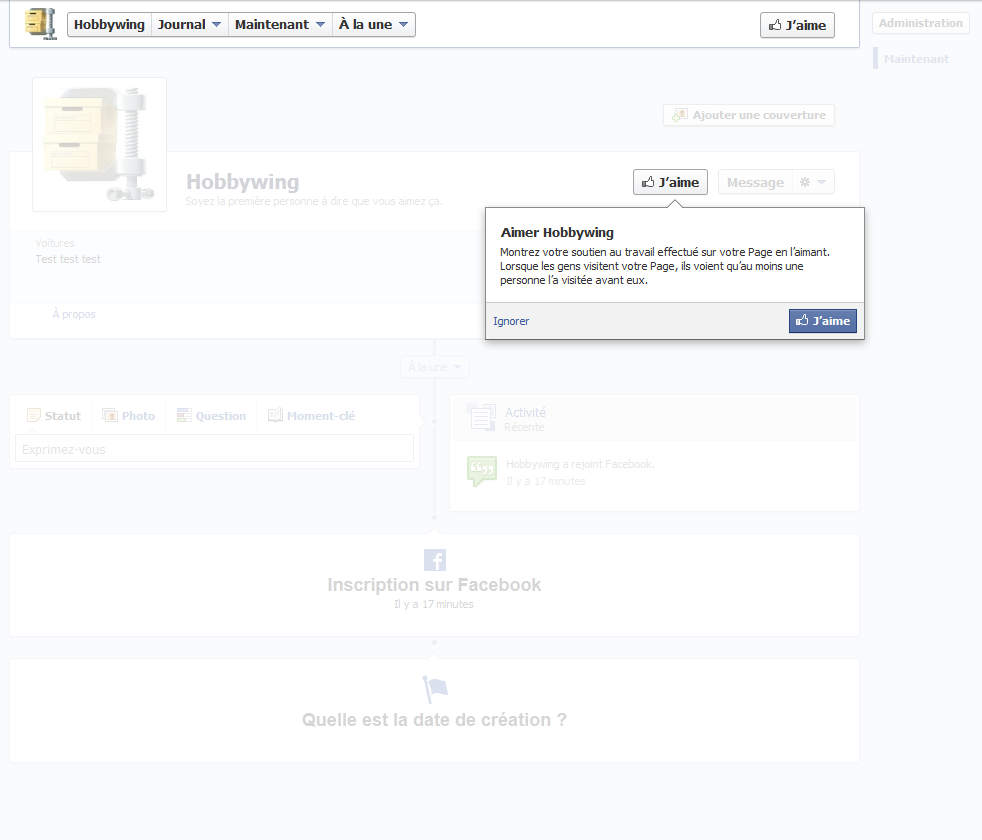Click the Inscription sur Facebook heading
This screenshot has width=982, height=840.
435,585
